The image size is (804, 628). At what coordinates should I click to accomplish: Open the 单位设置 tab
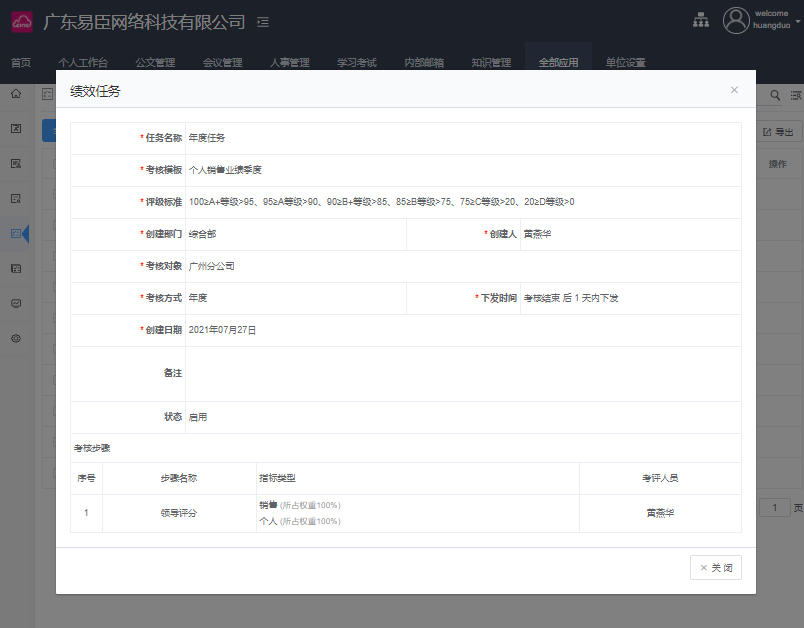point(626,63)
